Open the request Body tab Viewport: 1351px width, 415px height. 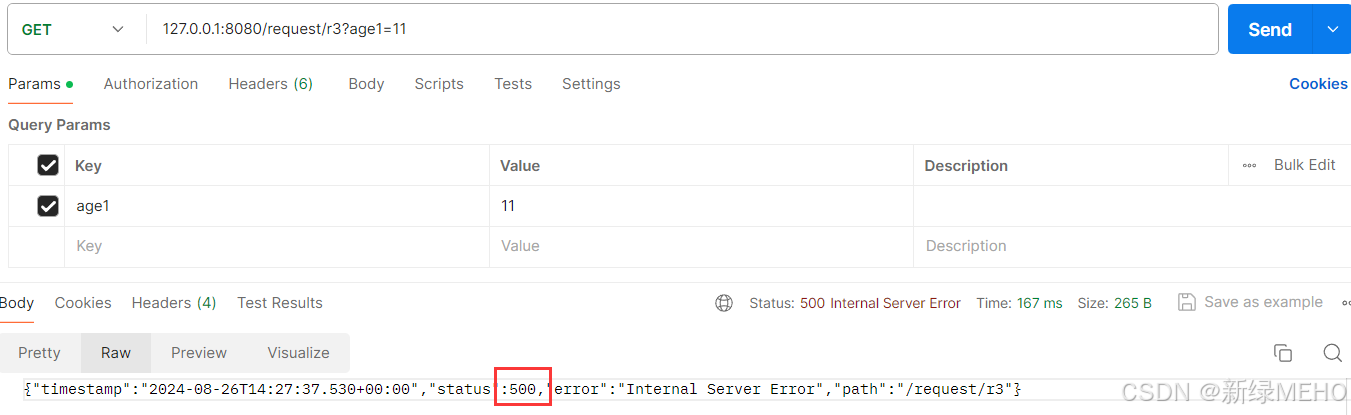(366, 84)
